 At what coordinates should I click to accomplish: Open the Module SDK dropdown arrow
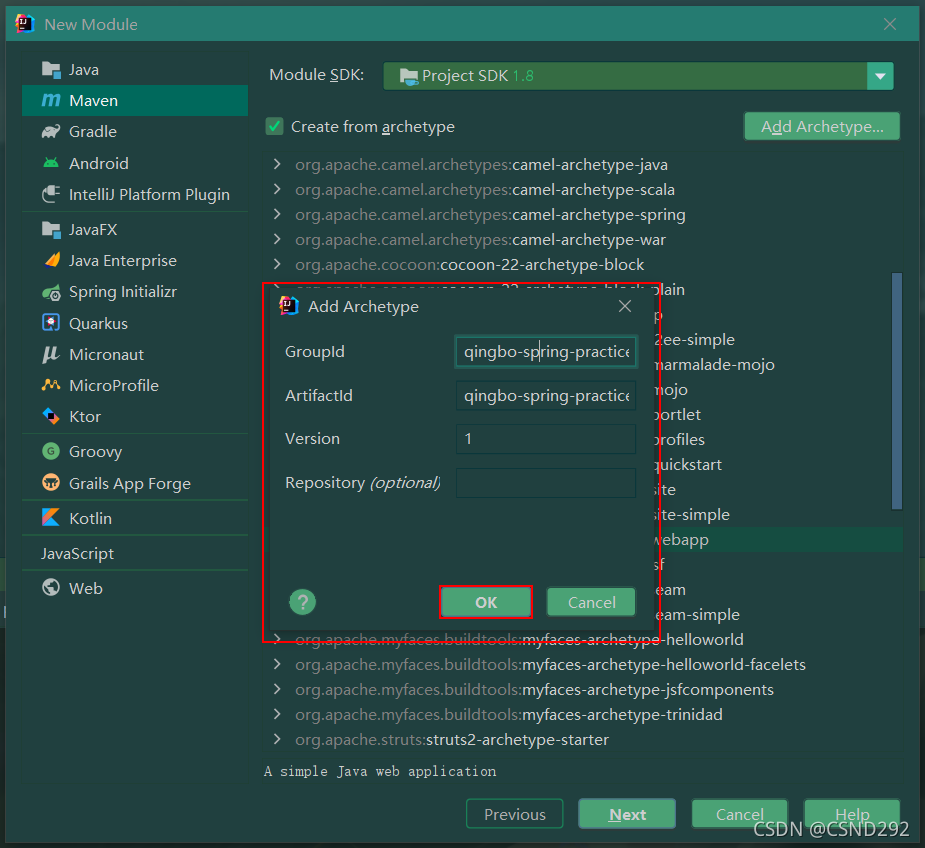click(880, 76)
